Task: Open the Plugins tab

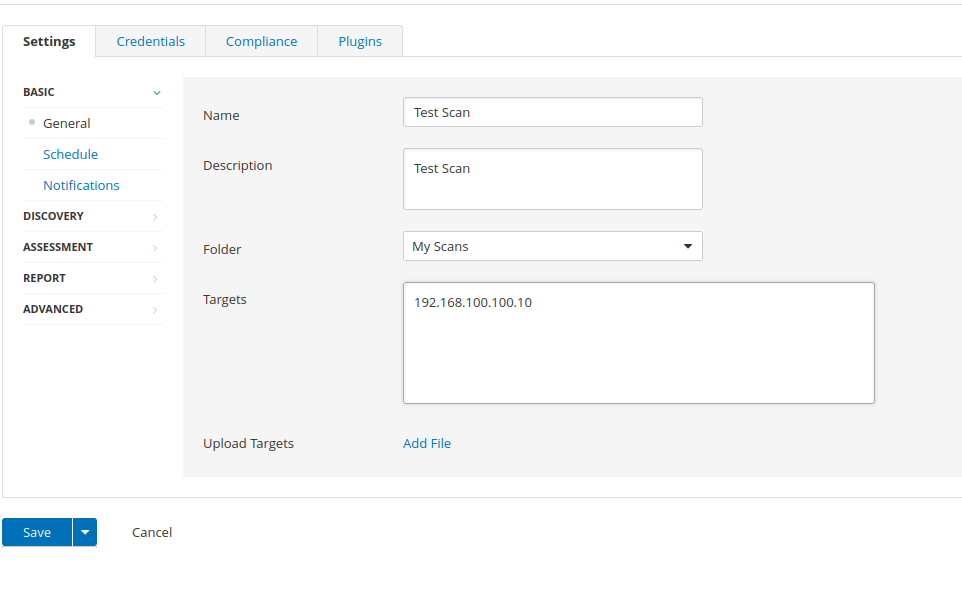Action: click(x=360, y=41)
